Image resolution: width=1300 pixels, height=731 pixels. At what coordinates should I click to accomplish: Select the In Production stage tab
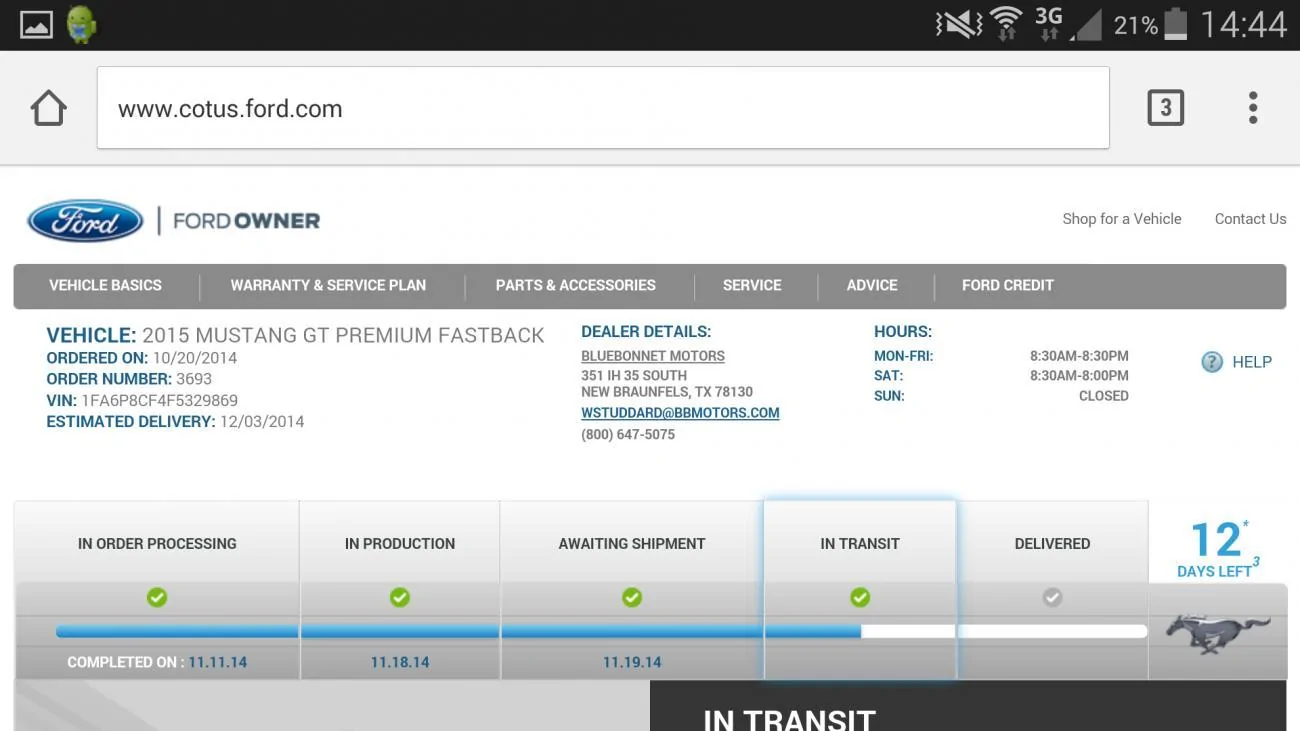(400, 543)
